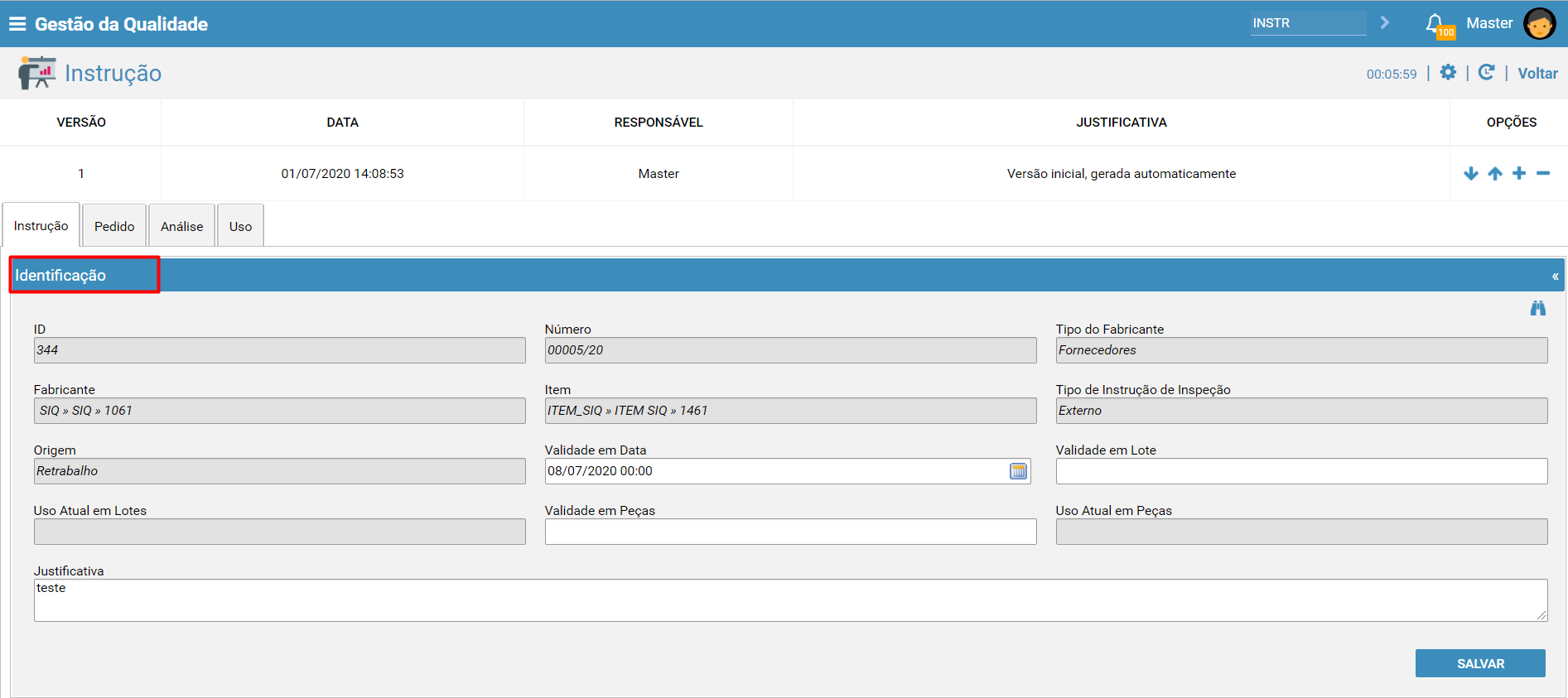This screenshot has width=1568, height=698.
Task: Click the Item field ITEM_SIQ
Action: pos(790,411)
